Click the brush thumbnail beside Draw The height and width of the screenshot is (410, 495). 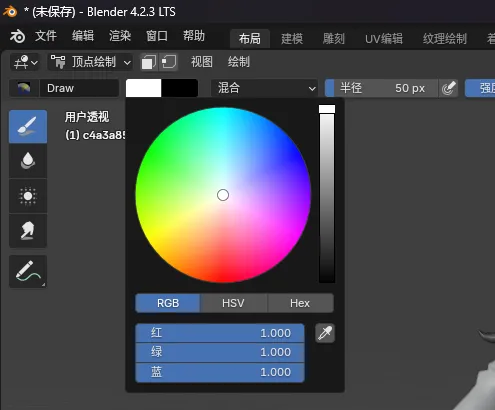coord(24,88)
